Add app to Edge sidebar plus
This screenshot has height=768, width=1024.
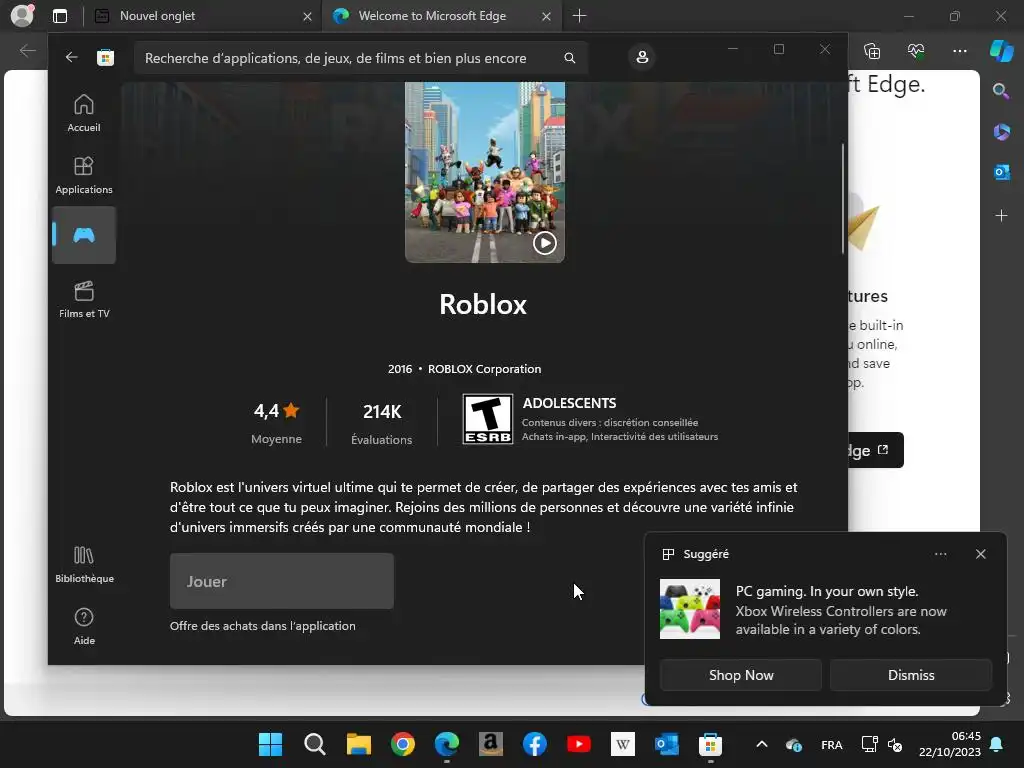tap(1001, 216)
